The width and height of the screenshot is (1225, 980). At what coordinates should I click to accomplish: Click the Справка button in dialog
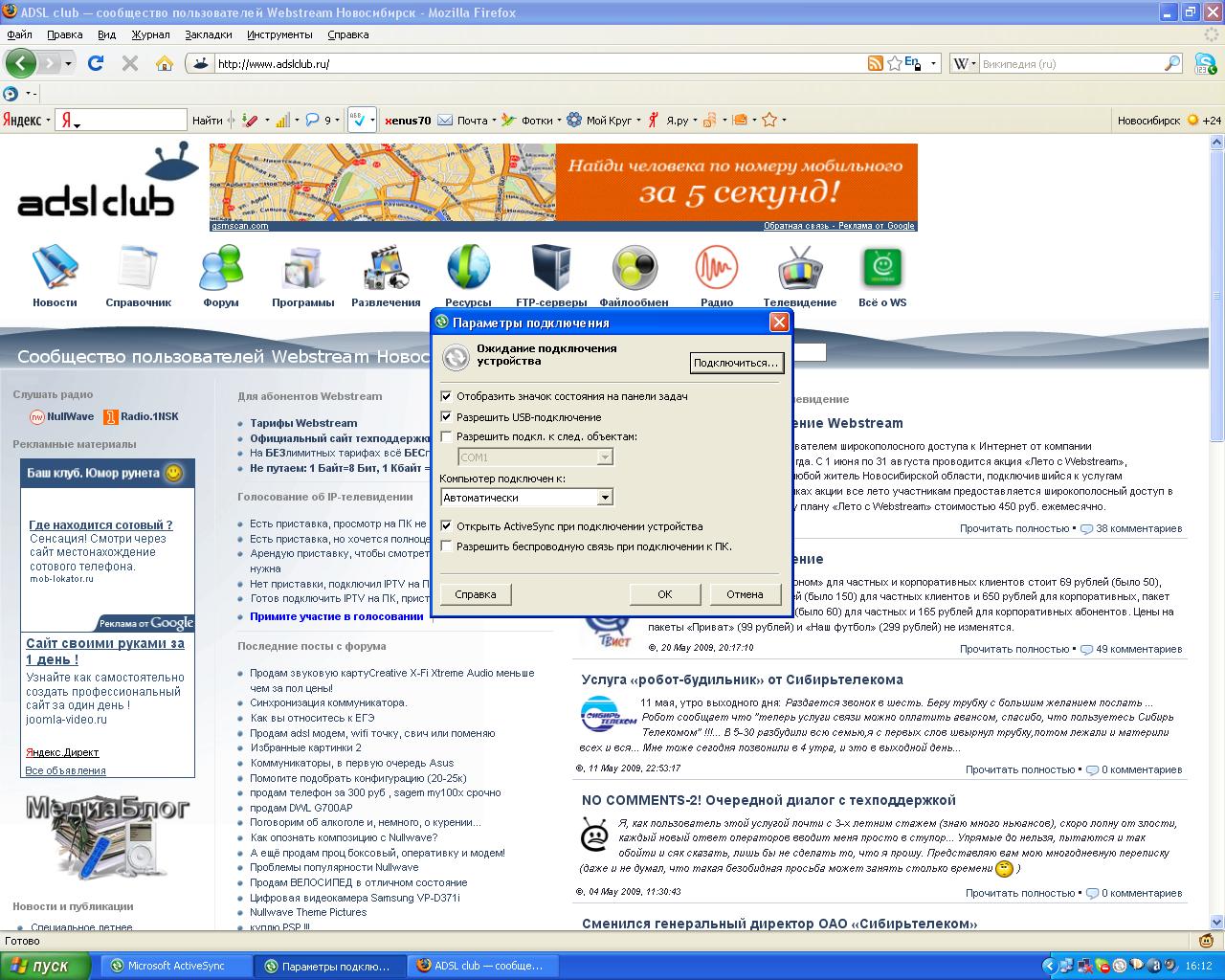click(x=476, y=594)
